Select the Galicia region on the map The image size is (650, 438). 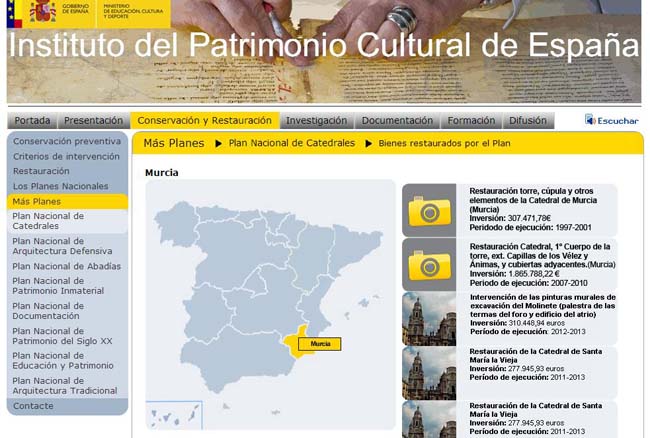tap(176, 224)
